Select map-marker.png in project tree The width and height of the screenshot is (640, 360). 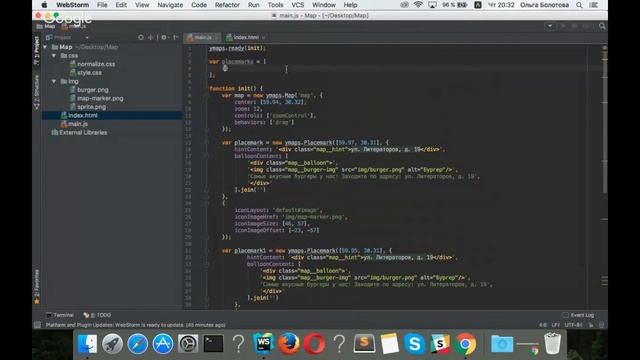(x=100, y=98)
